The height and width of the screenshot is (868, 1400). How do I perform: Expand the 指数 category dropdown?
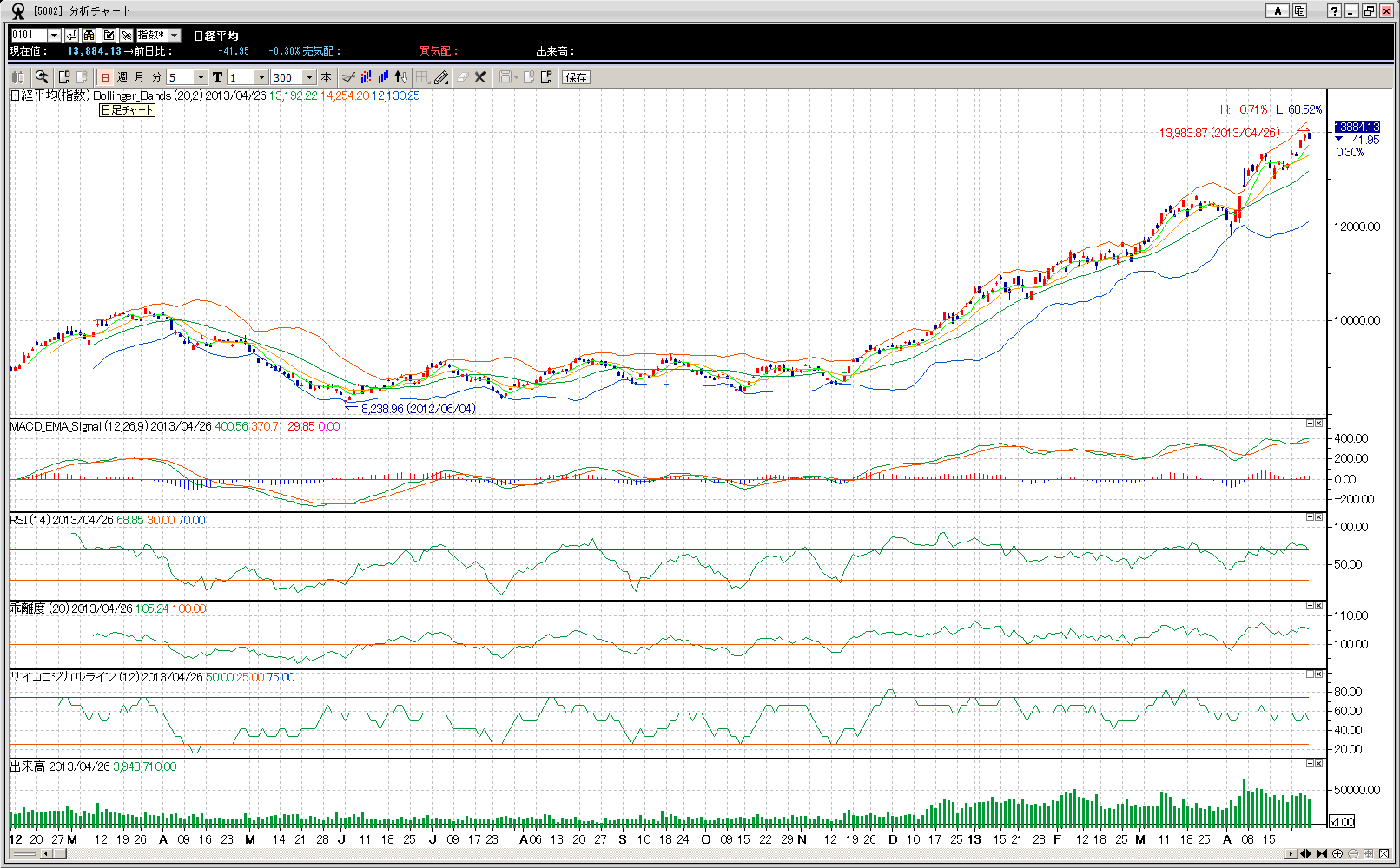(x=174, y=36)
